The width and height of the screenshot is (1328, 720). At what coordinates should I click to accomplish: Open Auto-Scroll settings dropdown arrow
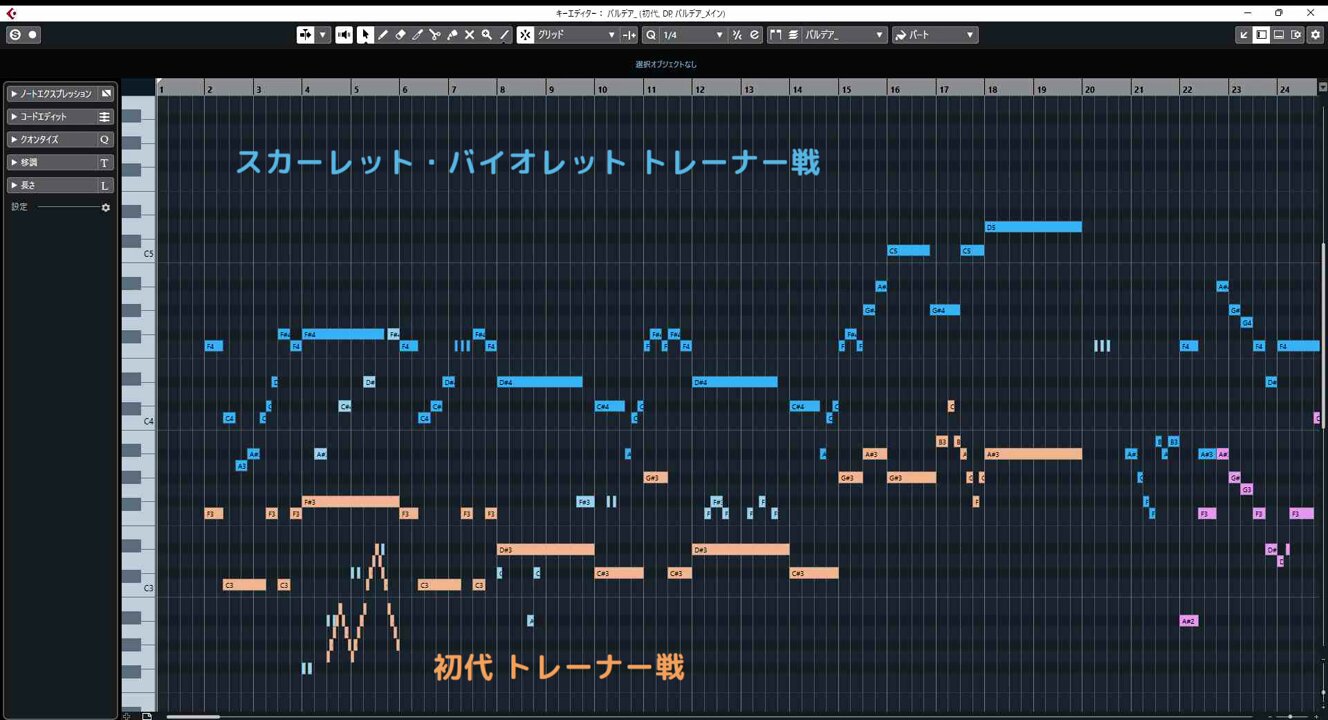tap(323, 35)
